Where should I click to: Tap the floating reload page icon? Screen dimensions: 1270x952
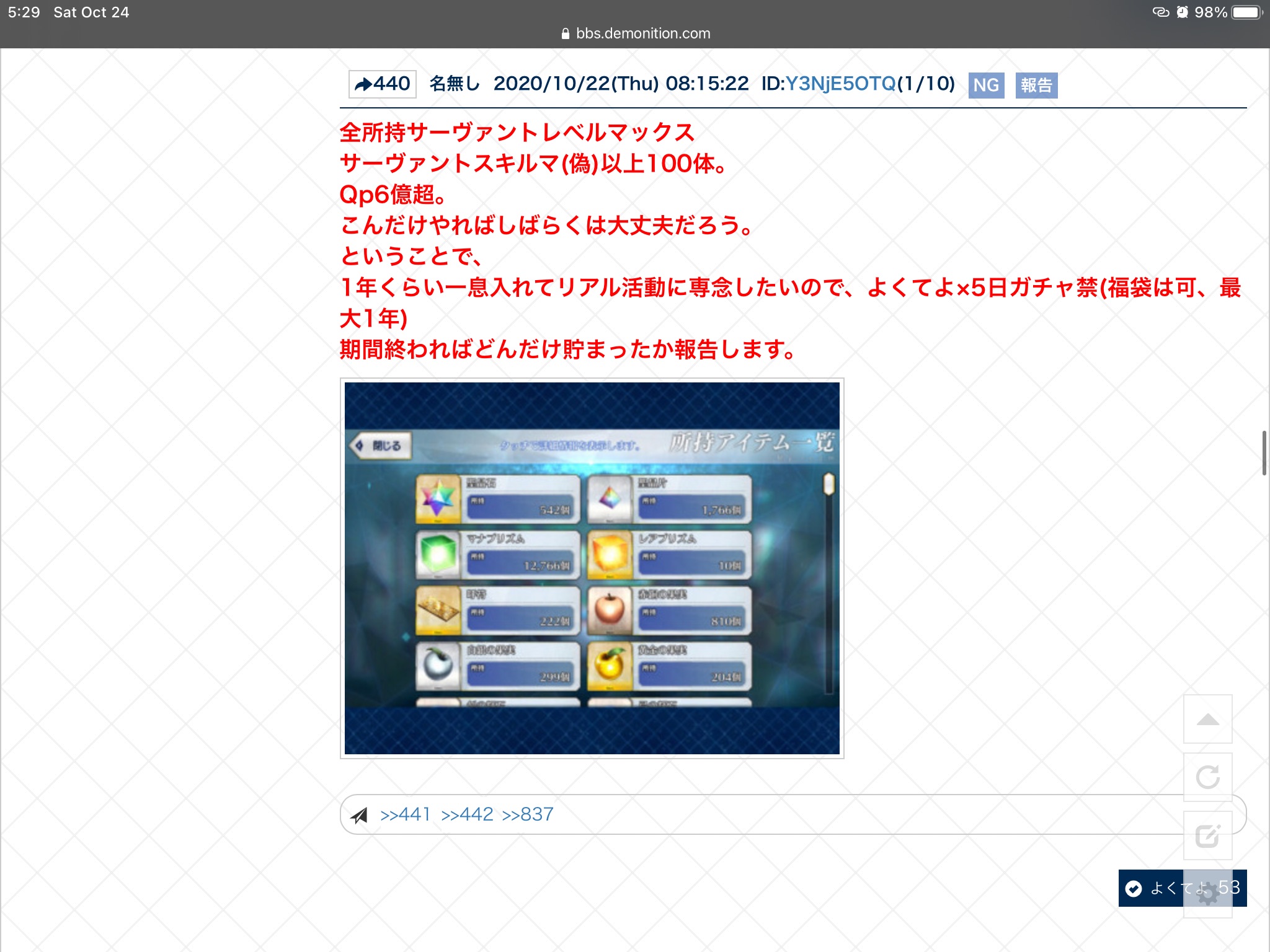click(x=1207, y=777)
